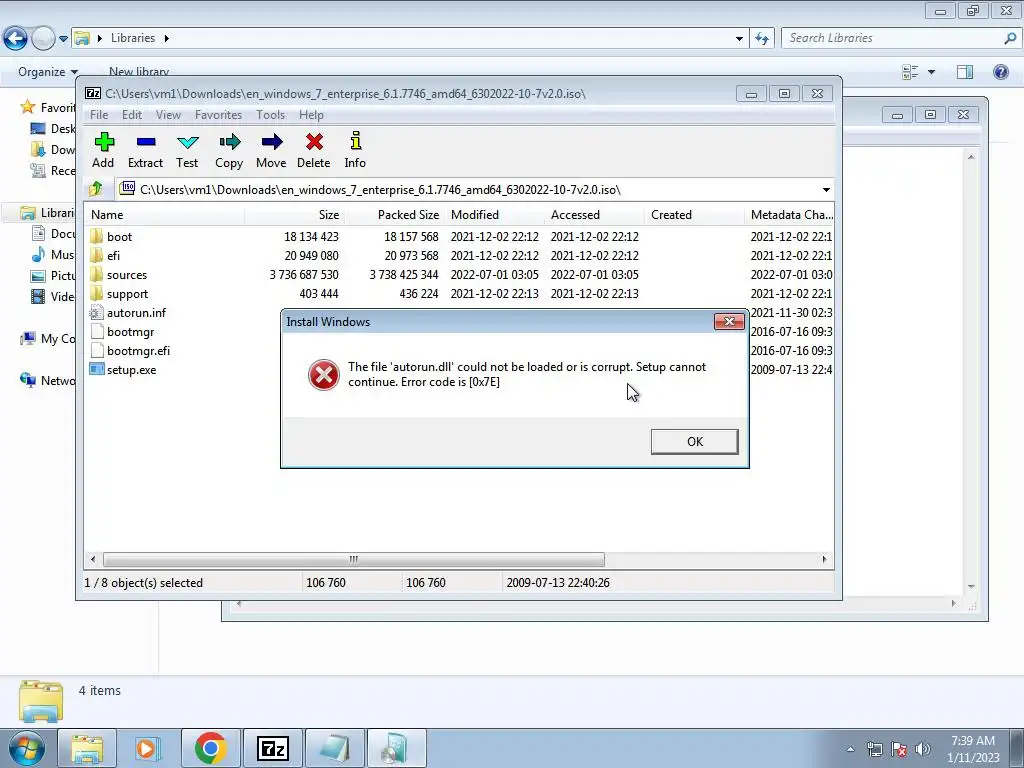The image size is (1024, 768).
Task: Select the support folder
Action: click(x=127, y=294)
